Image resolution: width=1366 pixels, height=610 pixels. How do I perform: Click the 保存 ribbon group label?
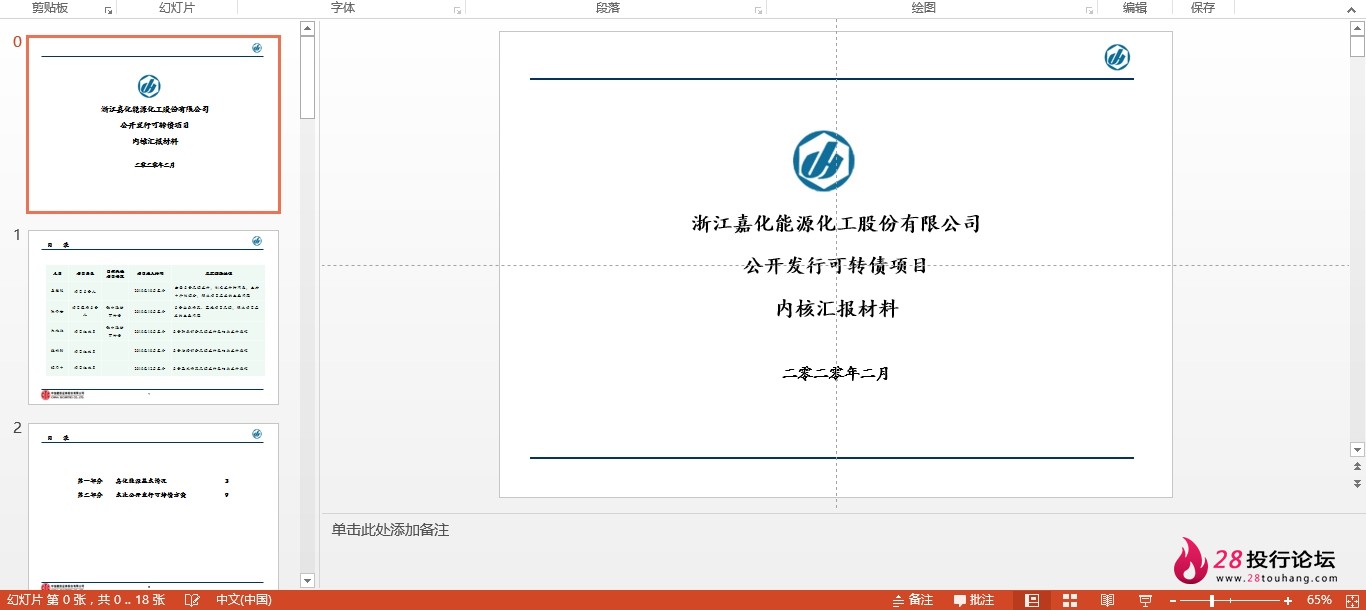[1203, 8]
